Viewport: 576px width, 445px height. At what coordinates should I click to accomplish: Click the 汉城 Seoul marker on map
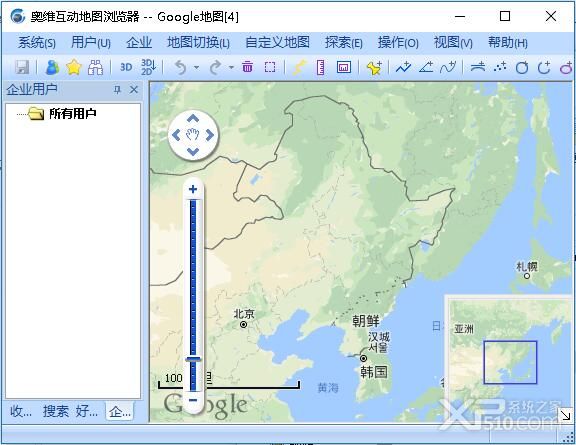click(363, 358)
